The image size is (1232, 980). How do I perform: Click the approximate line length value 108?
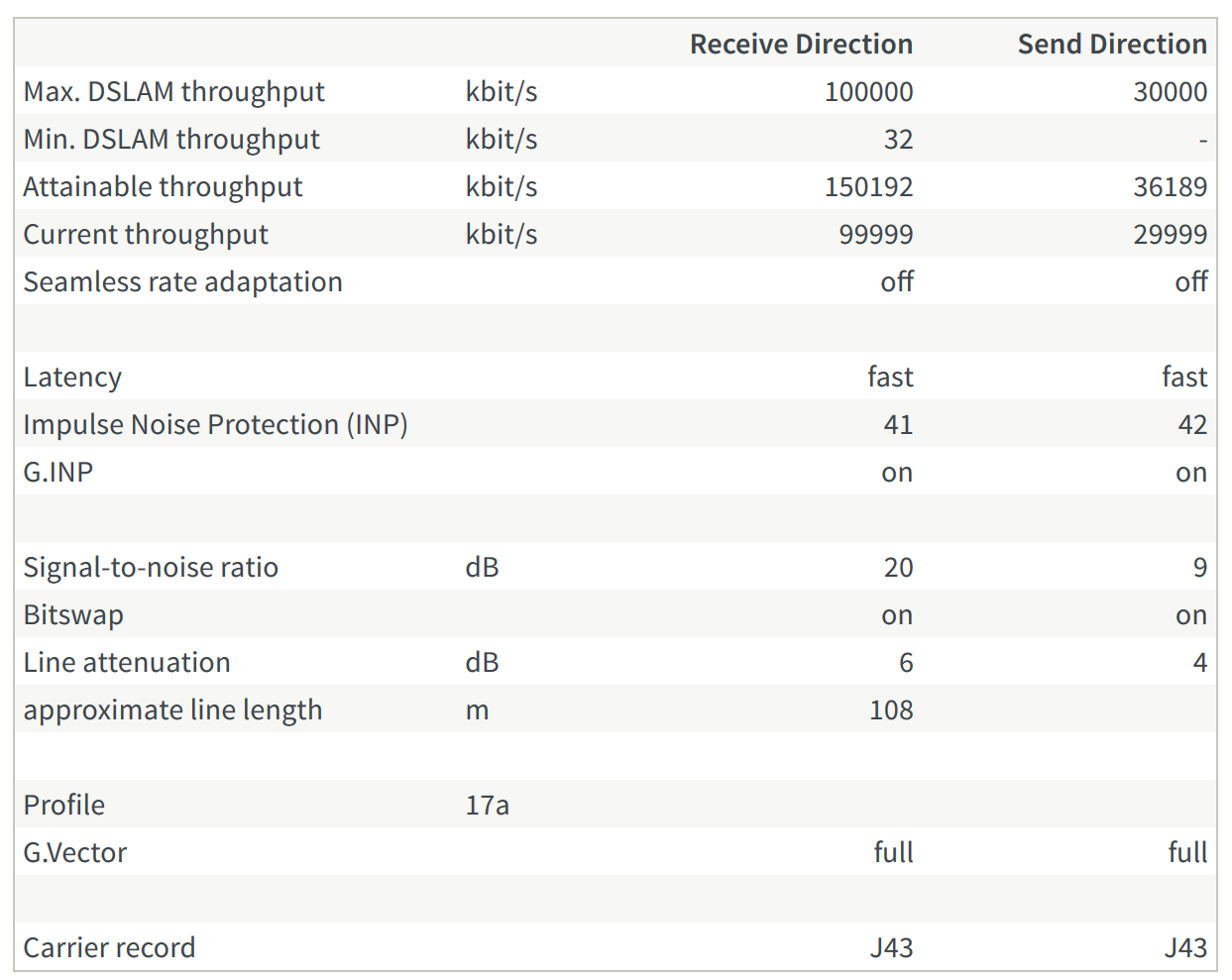point(891,709)
